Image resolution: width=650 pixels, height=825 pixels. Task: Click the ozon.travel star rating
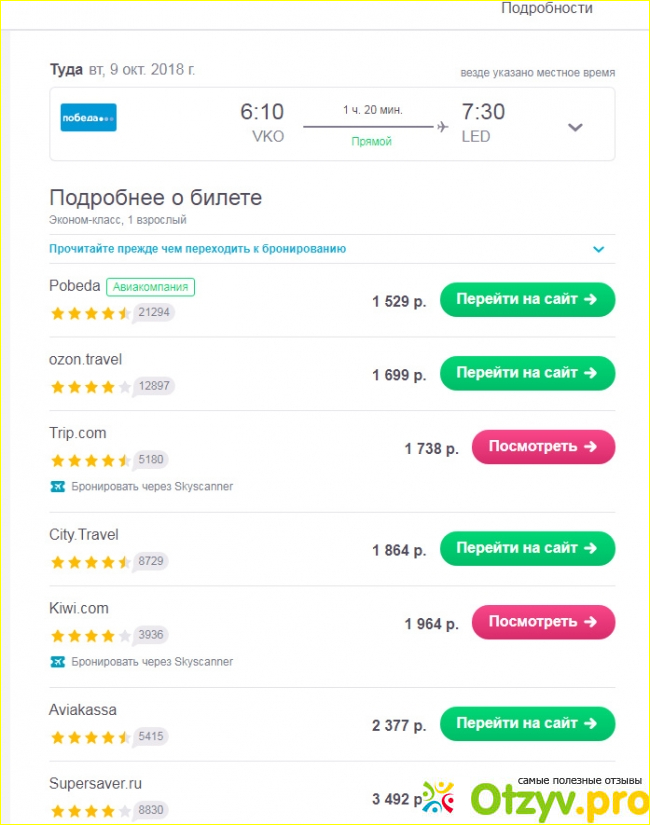coord(90,387)
